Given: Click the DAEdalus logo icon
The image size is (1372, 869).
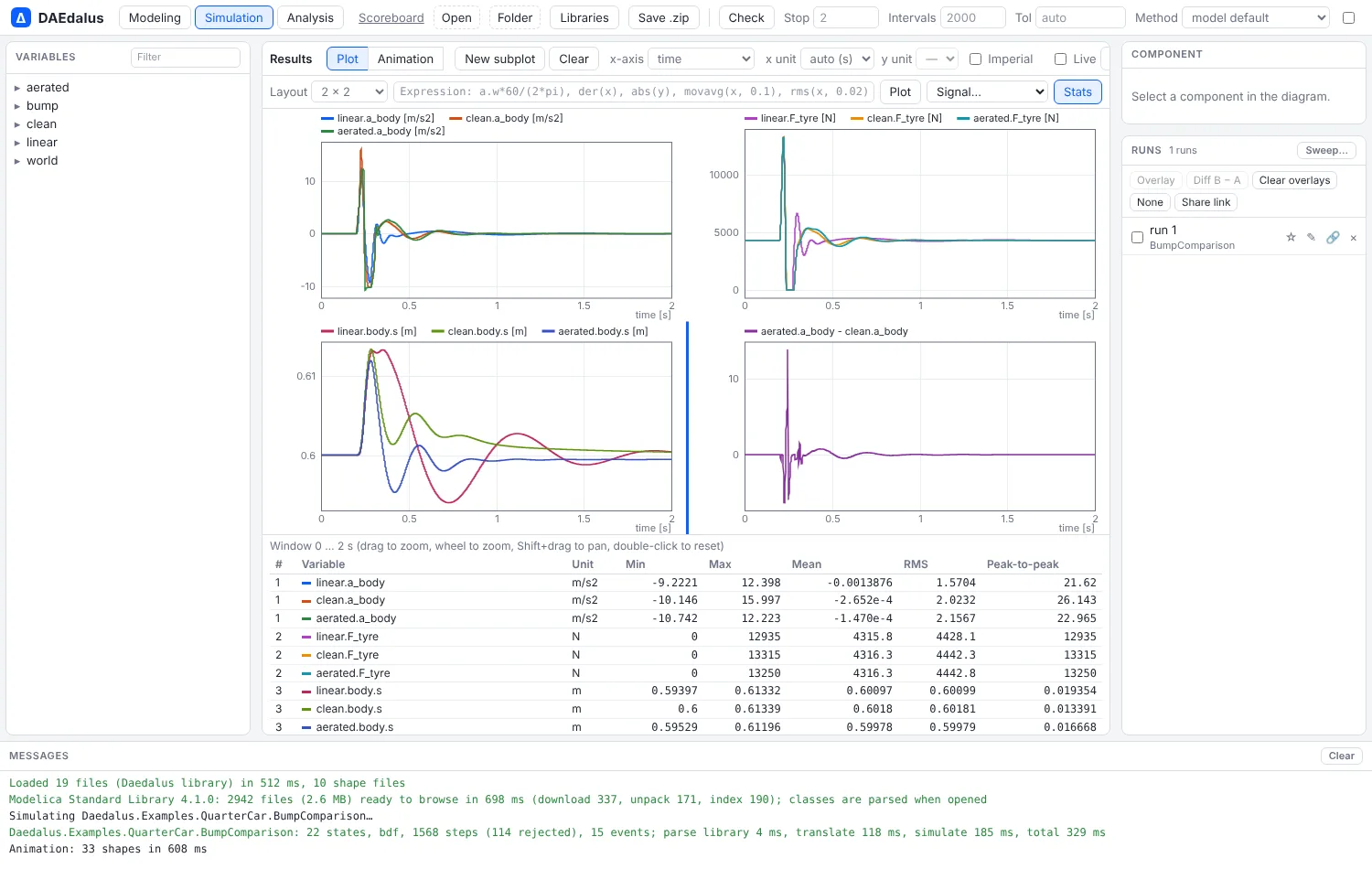Looking at the screenshot, I should pos(20,17).
